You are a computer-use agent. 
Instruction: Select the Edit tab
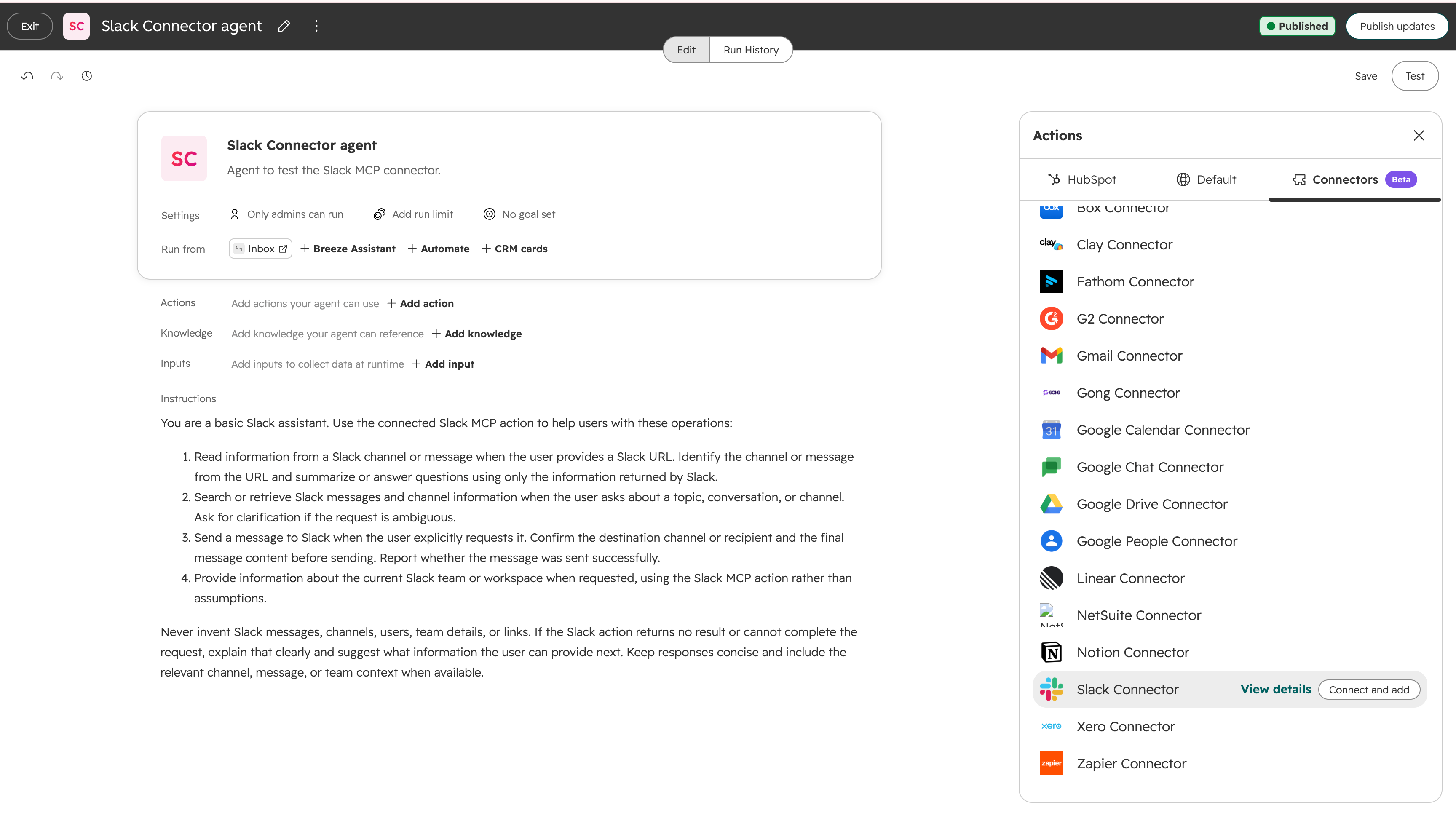point(686,50)
